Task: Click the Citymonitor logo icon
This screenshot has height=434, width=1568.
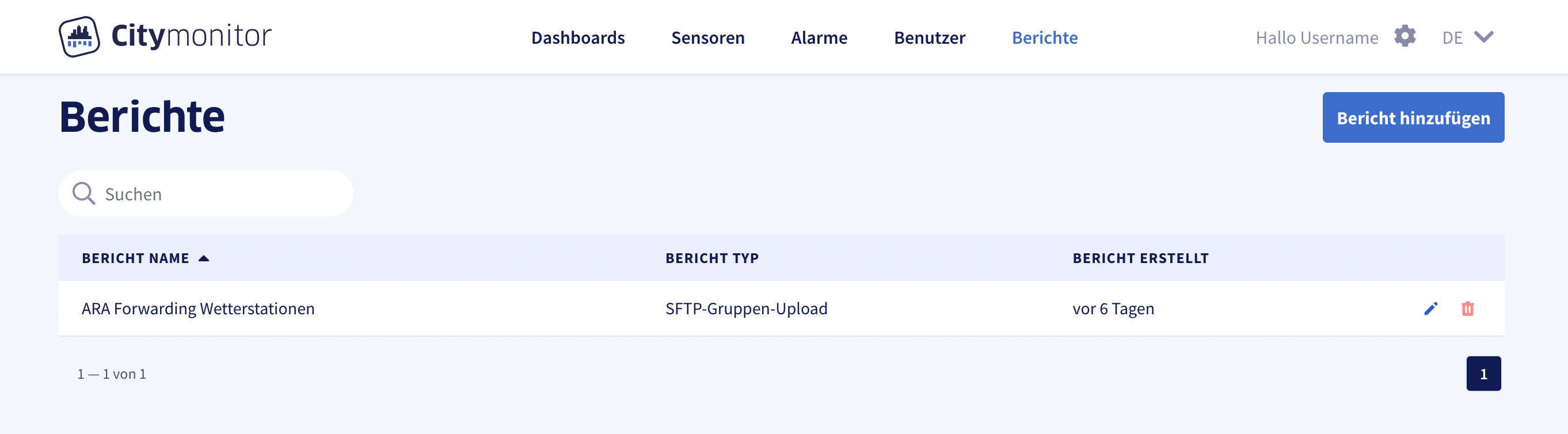Action: 79,36
